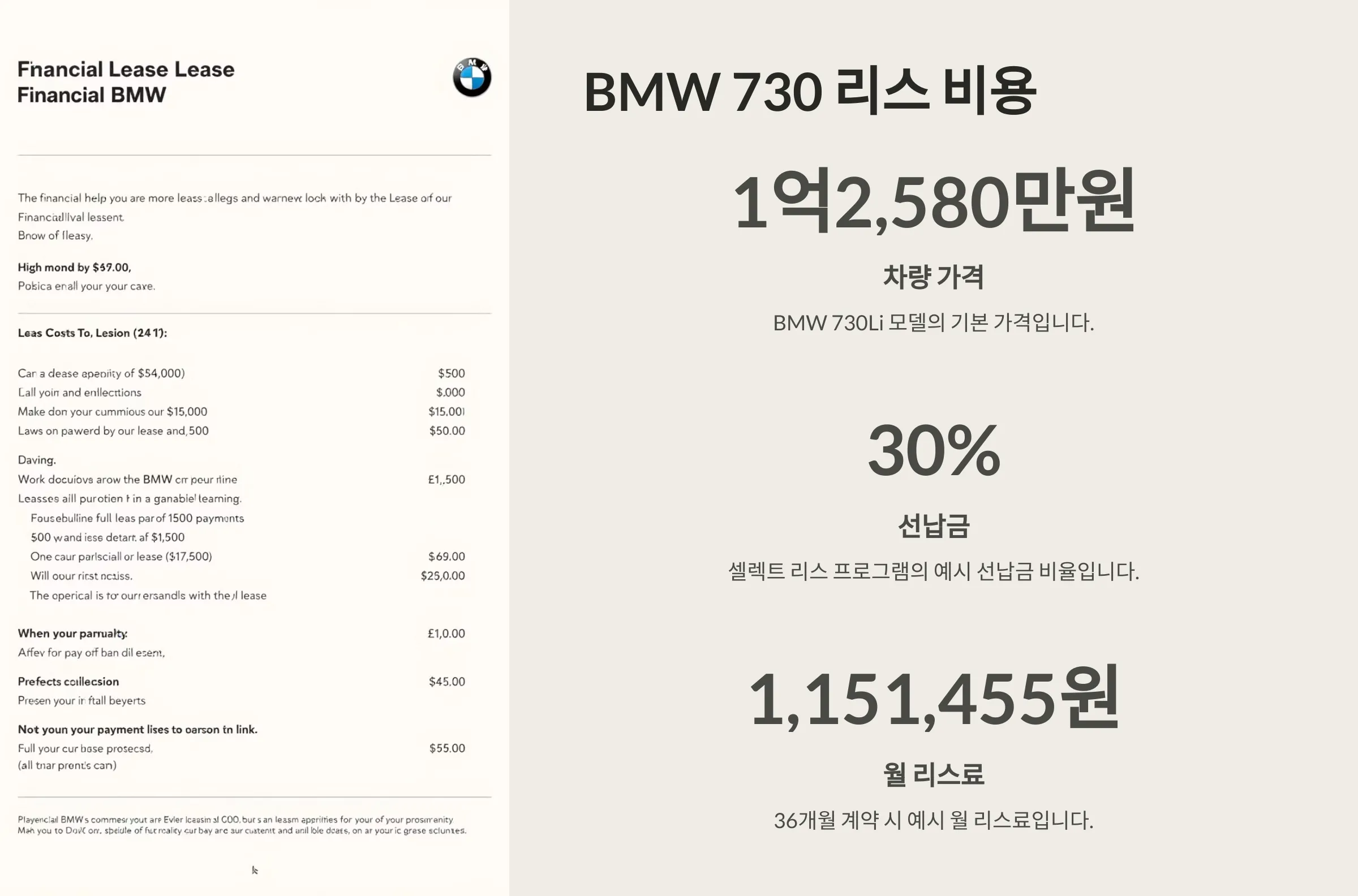Click the 30% down payment figure
The height and width of the screenshot is (896, 1358).
(933, 450)
